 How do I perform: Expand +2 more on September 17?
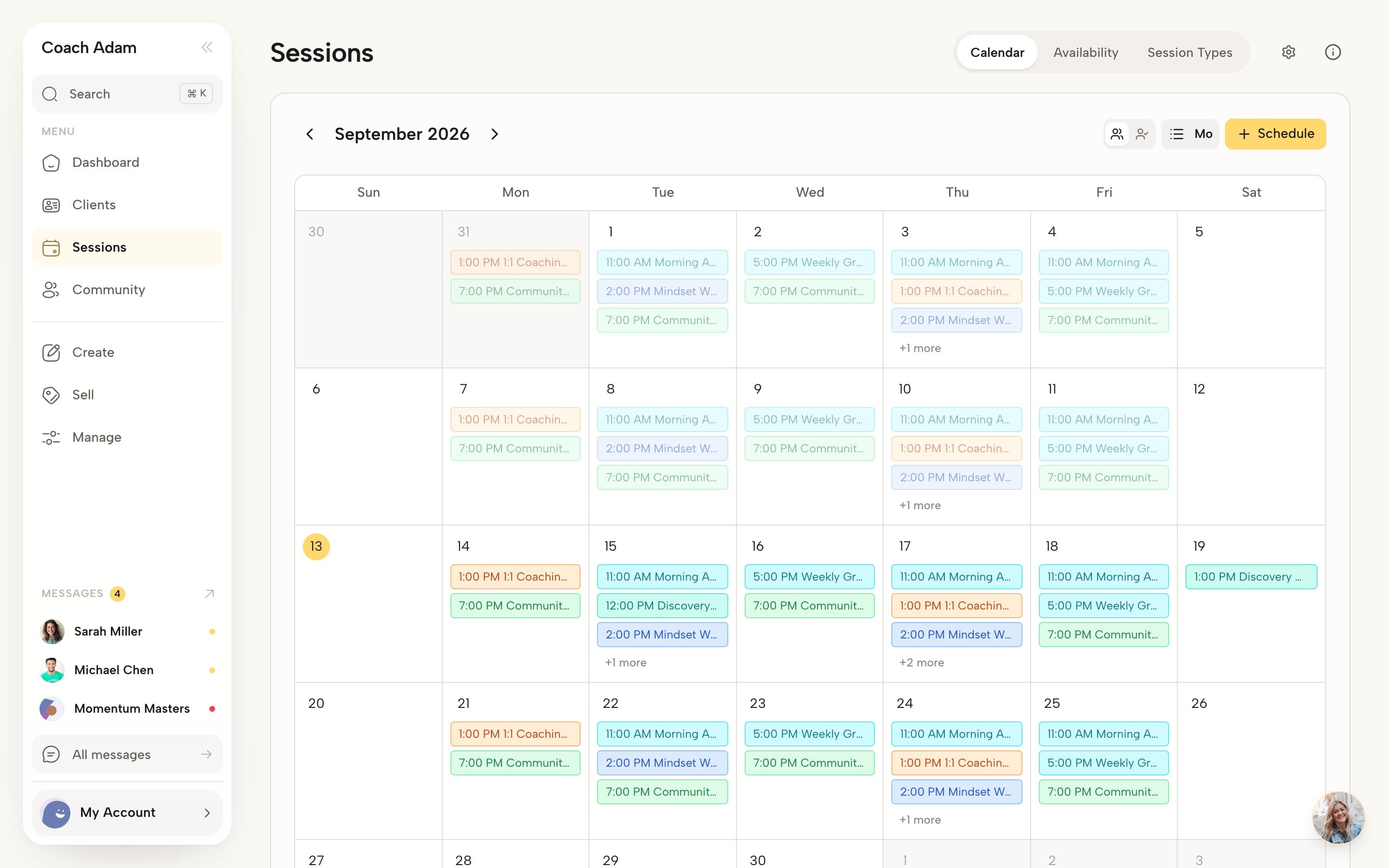pyautogui.click(x=921, y=663)
